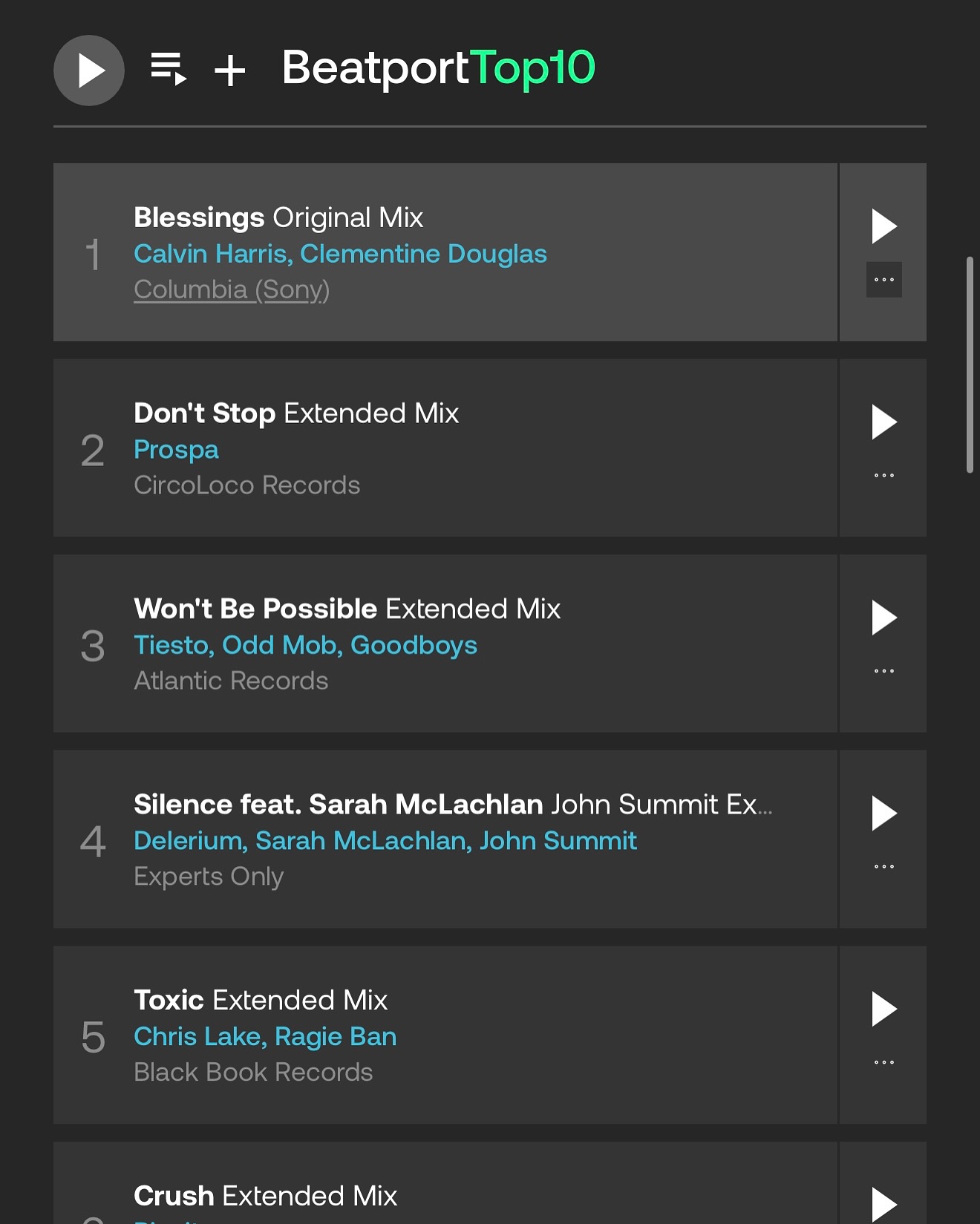Add Top 10 to a playlist with the plus icon
Screen dimensions: 980x1224
pos(230,71)
